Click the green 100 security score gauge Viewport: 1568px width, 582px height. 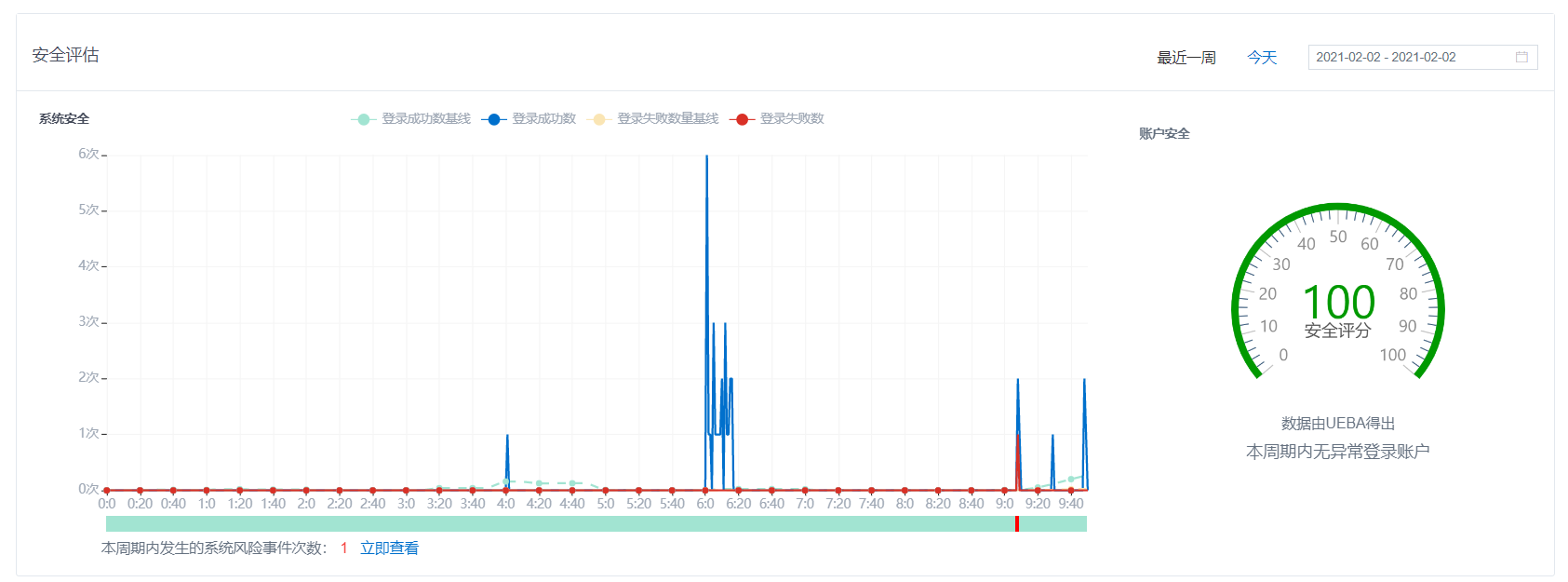(x=1337, y=303)
